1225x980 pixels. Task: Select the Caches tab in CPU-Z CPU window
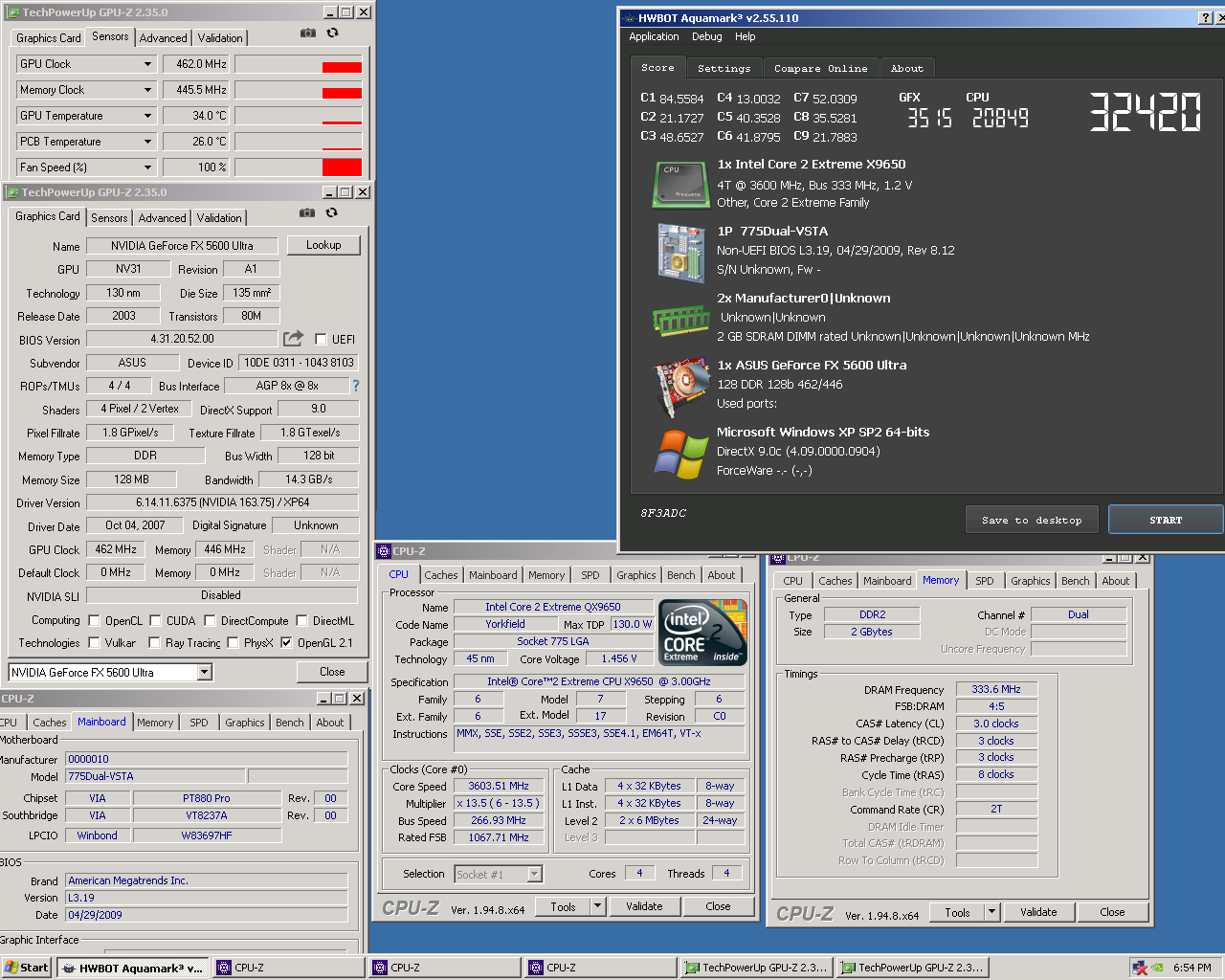441,575
